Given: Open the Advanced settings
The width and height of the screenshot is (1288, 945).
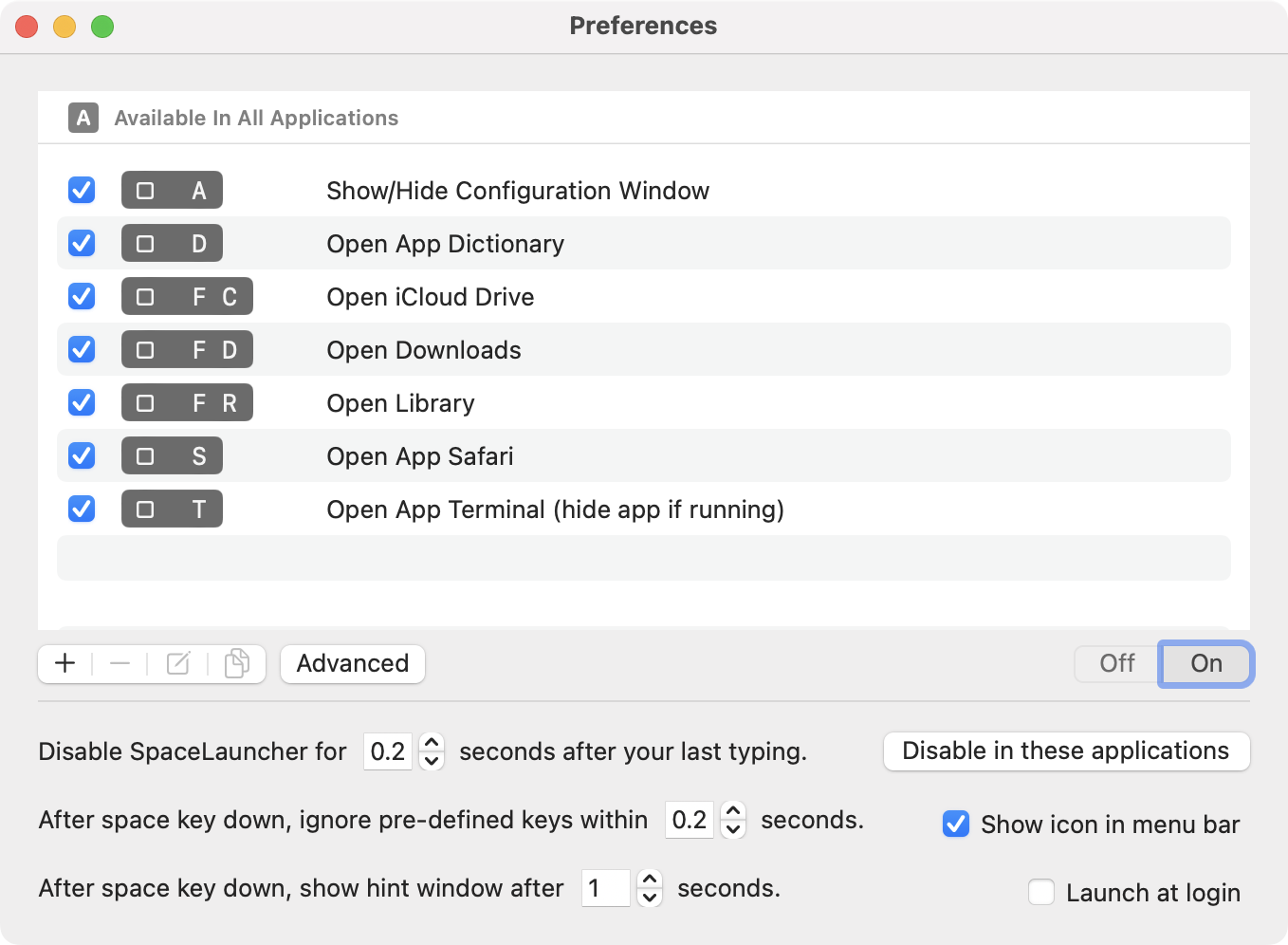Looking at the screenshot, I should 353,663.
